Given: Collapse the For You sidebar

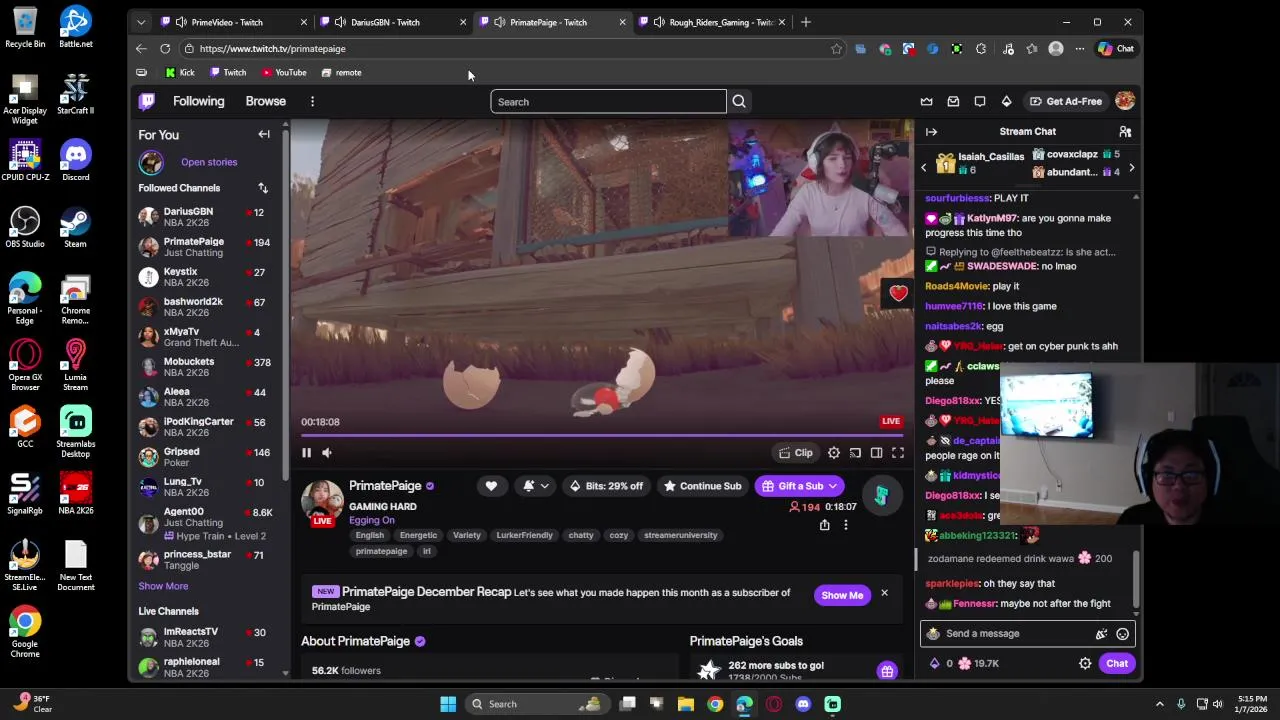Looking at the screenshot, I should pyautogui.click(x=264, y=134).
